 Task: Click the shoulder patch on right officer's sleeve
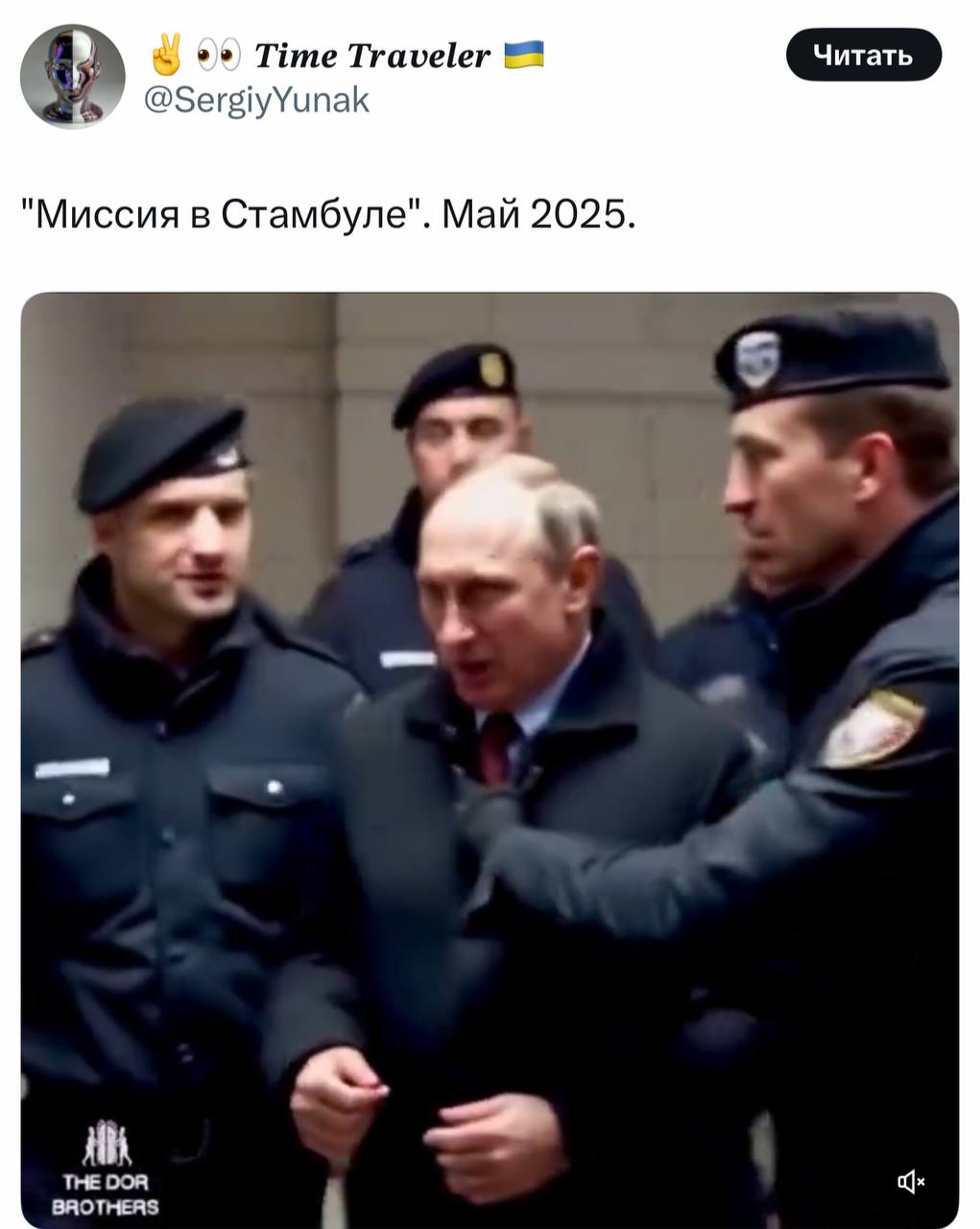pos(872,728)
